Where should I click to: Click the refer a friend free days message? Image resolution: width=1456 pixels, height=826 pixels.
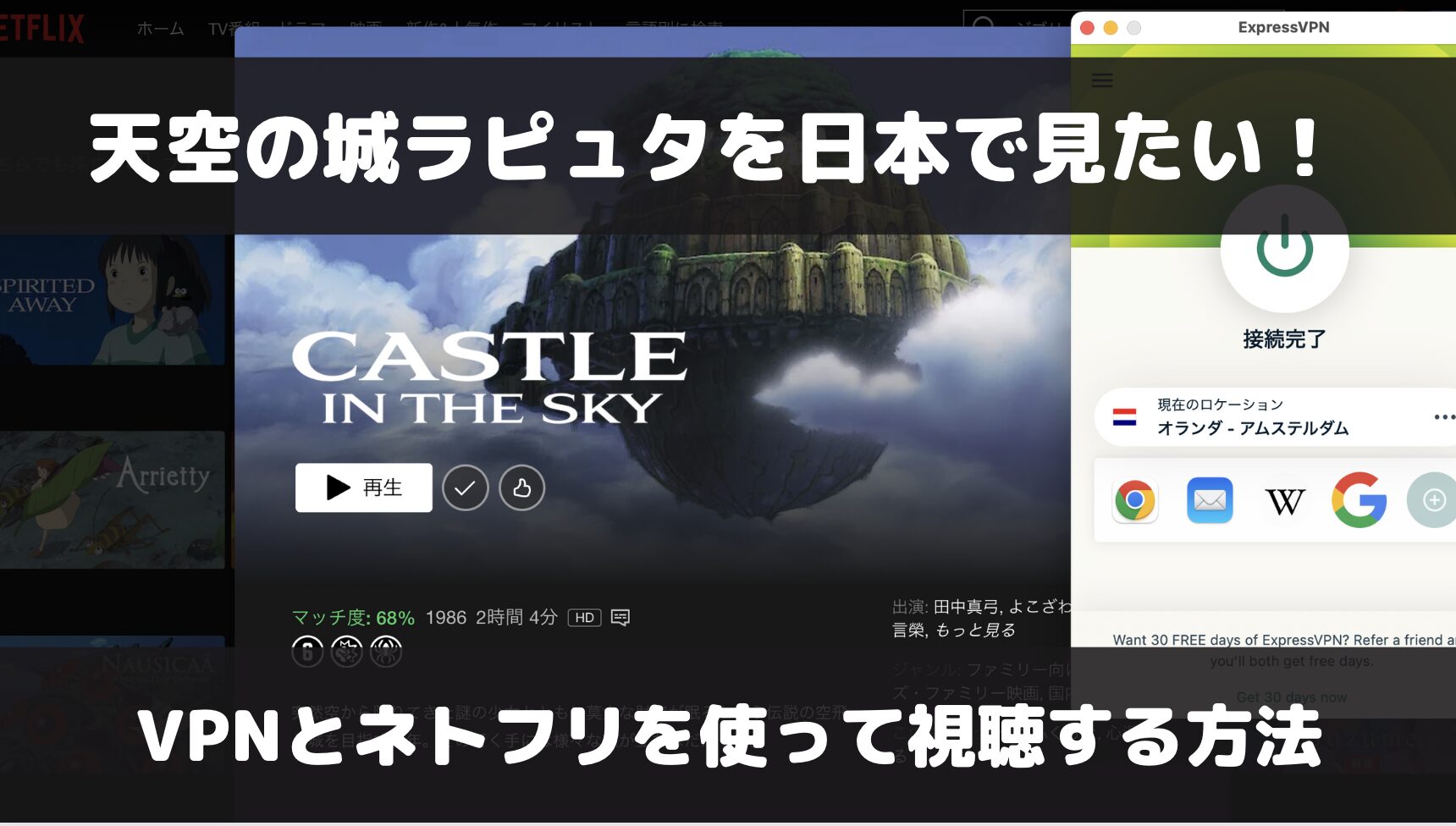(x=1284, y=650)
